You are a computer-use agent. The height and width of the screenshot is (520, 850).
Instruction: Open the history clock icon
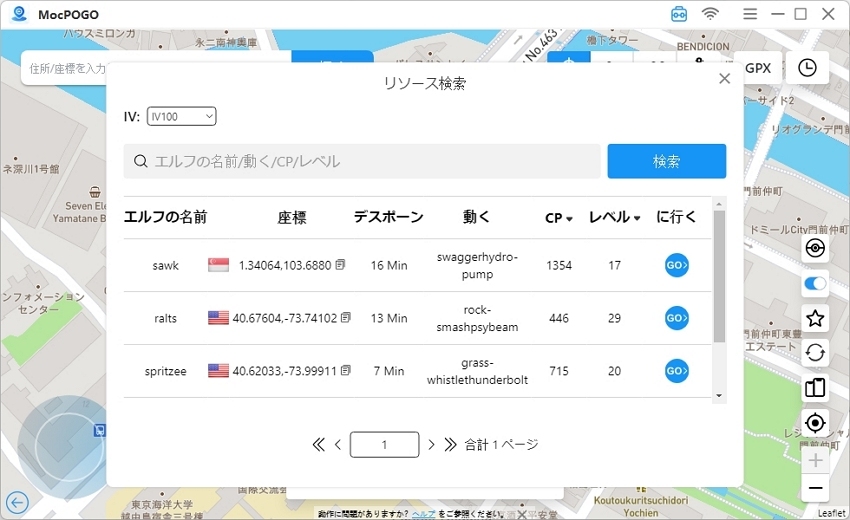807,67
